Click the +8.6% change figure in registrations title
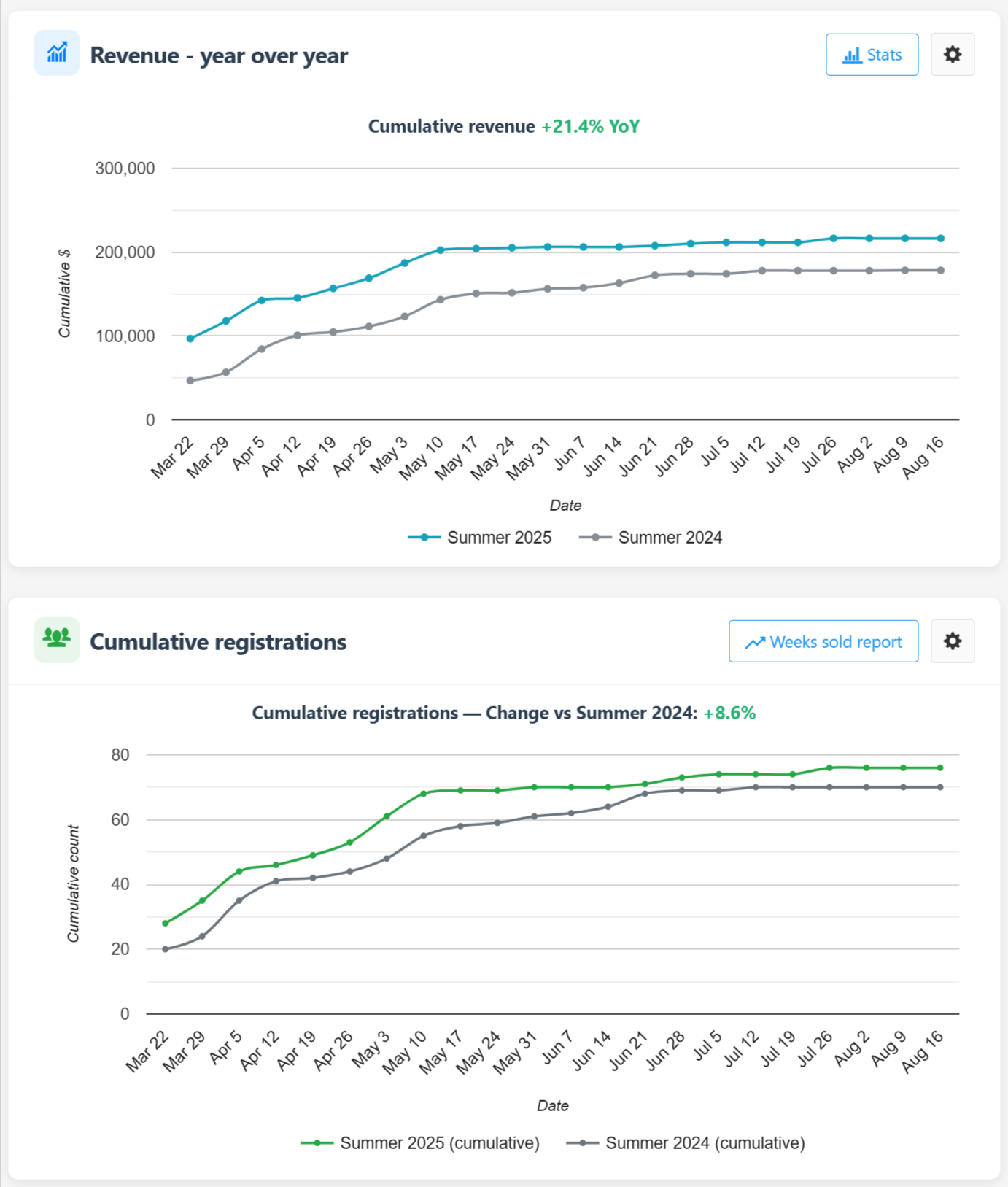The height and width of the screenshot is (1187, 1008). click(729, 713)
